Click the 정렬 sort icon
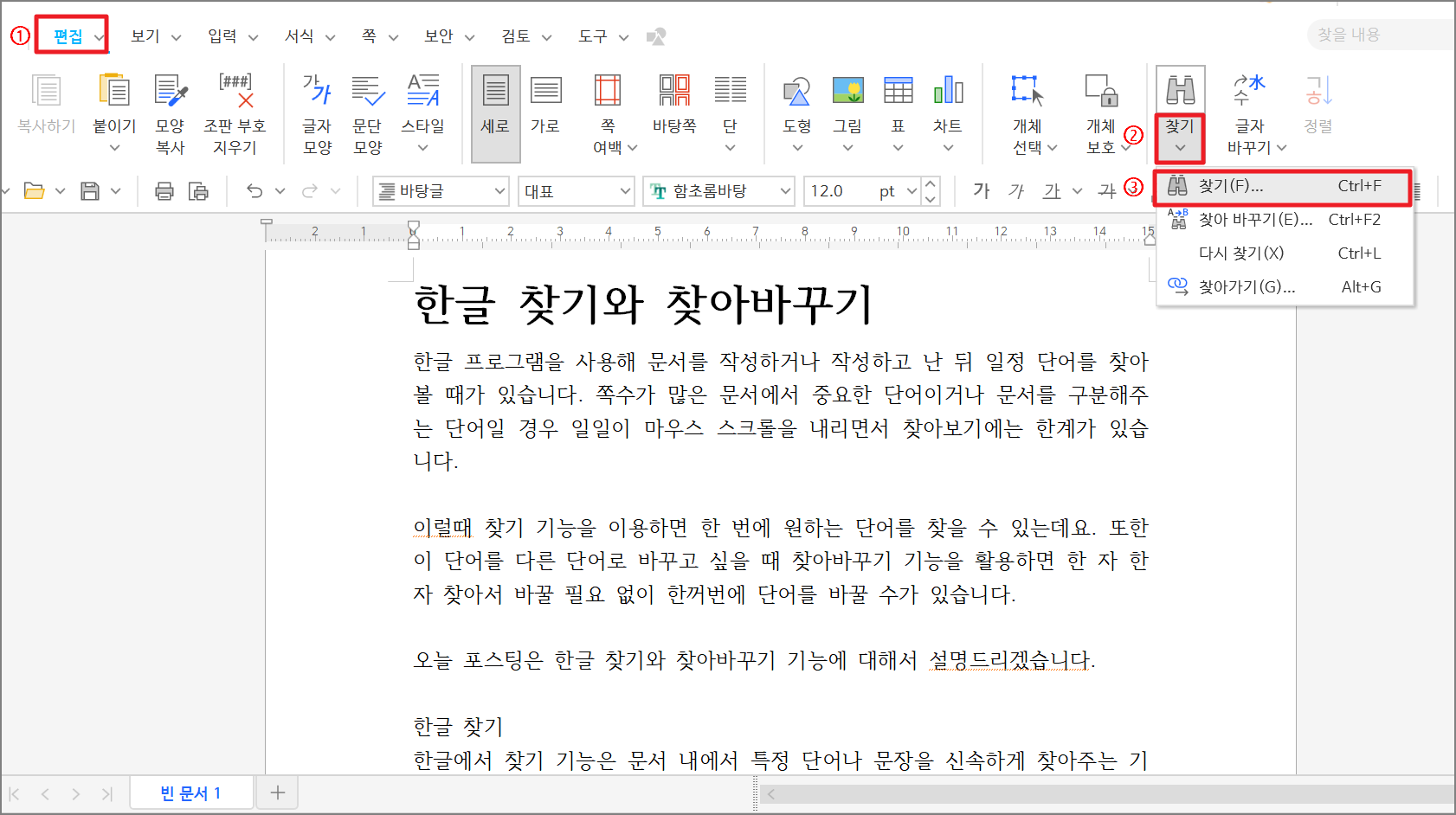The image size is (1456, 815). 1318,90
